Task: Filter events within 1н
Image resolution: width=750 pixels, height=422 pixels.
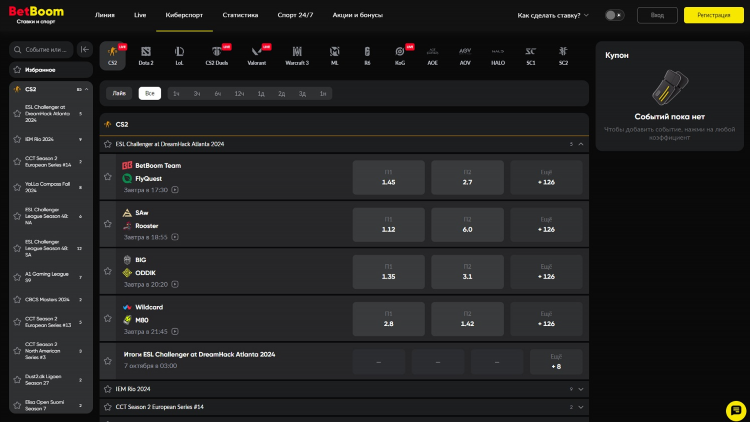Action: click(x=323, y=94)
